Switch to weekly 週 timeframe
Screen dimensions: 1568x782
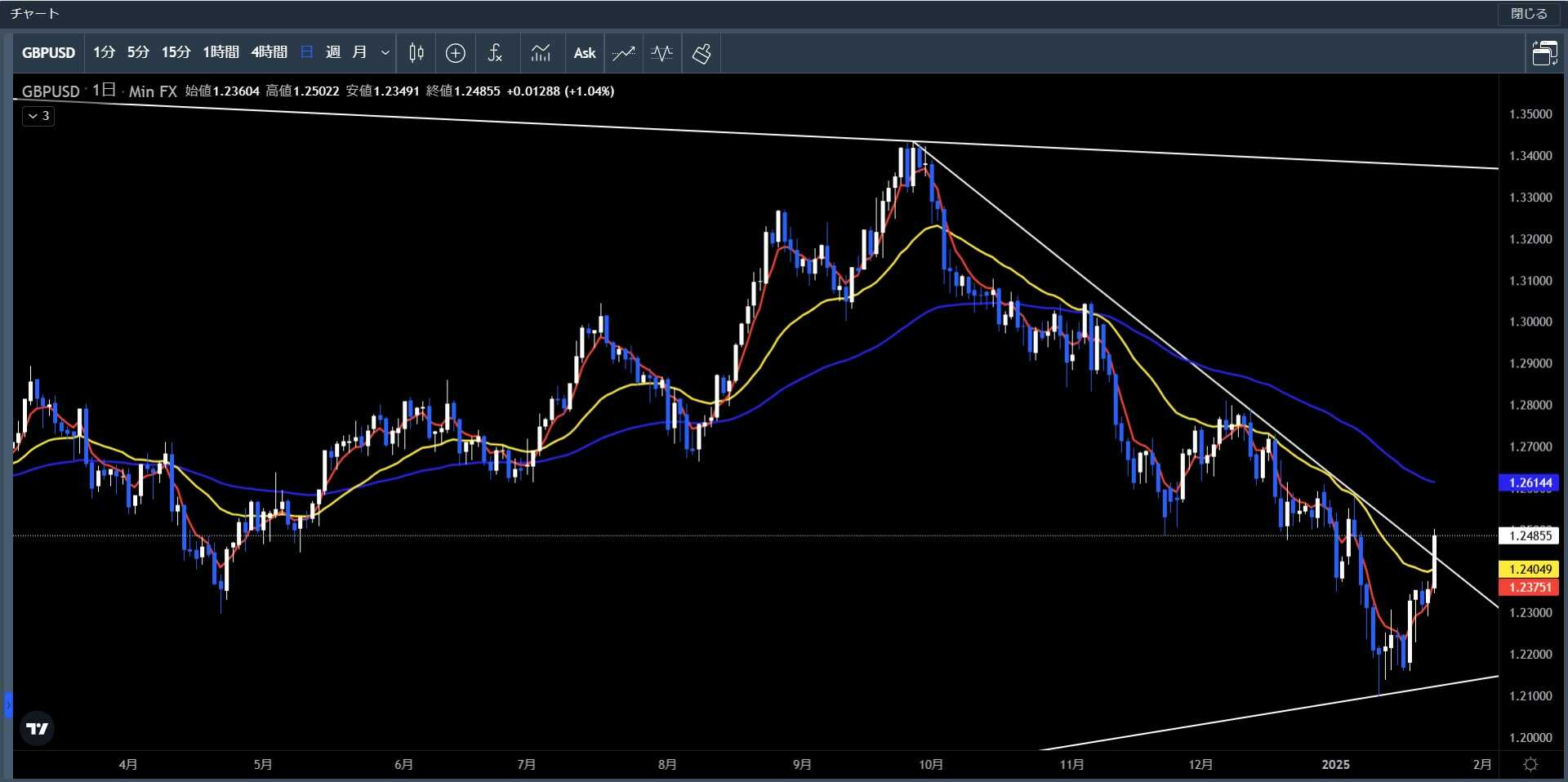pos(333,52)
